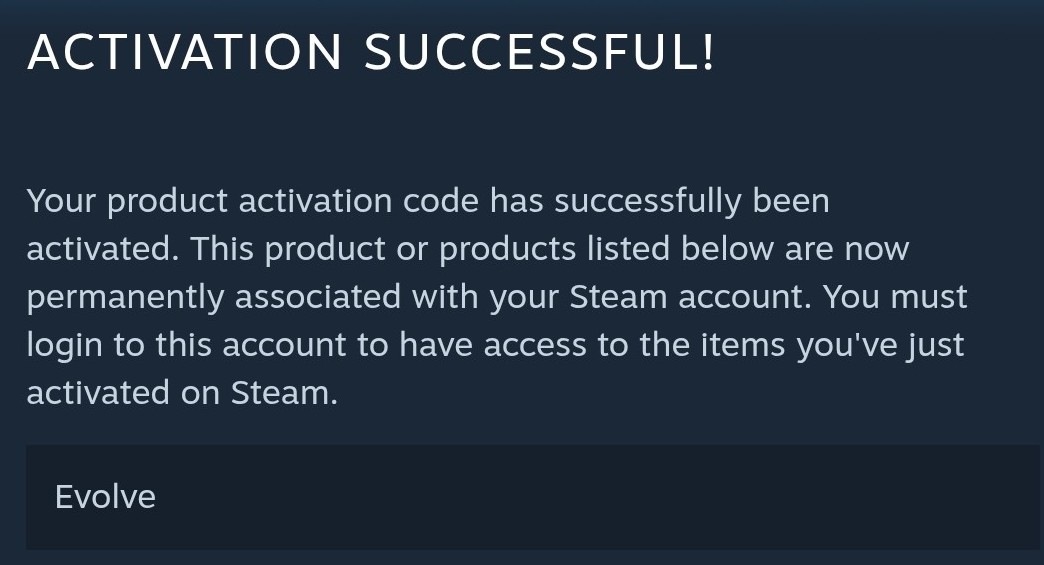
Task: Click the word SUCCESSFUL! in the title
Action: [x=540, y=52]
